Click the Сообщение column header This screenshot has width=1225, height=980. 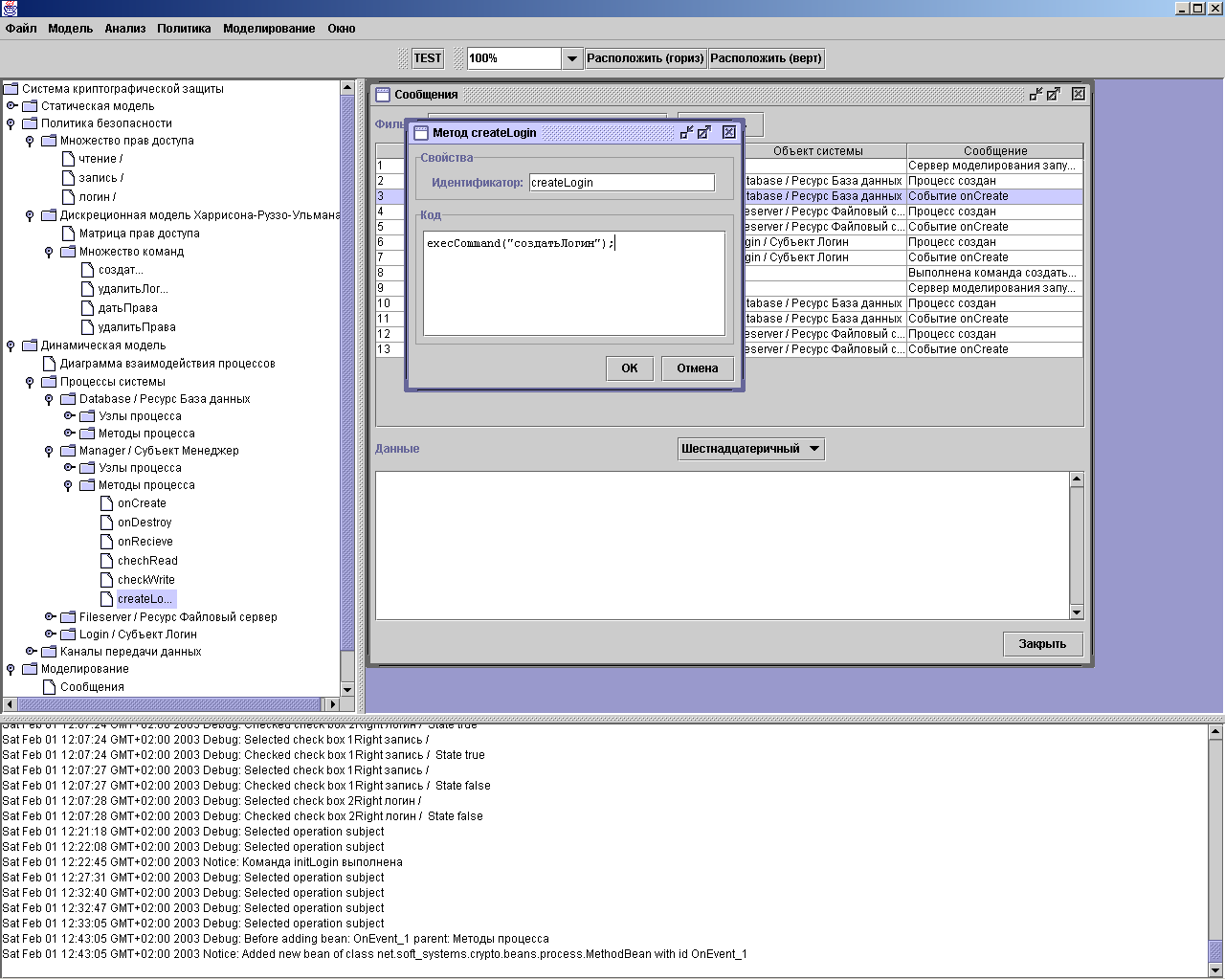(x=995, y=151)
